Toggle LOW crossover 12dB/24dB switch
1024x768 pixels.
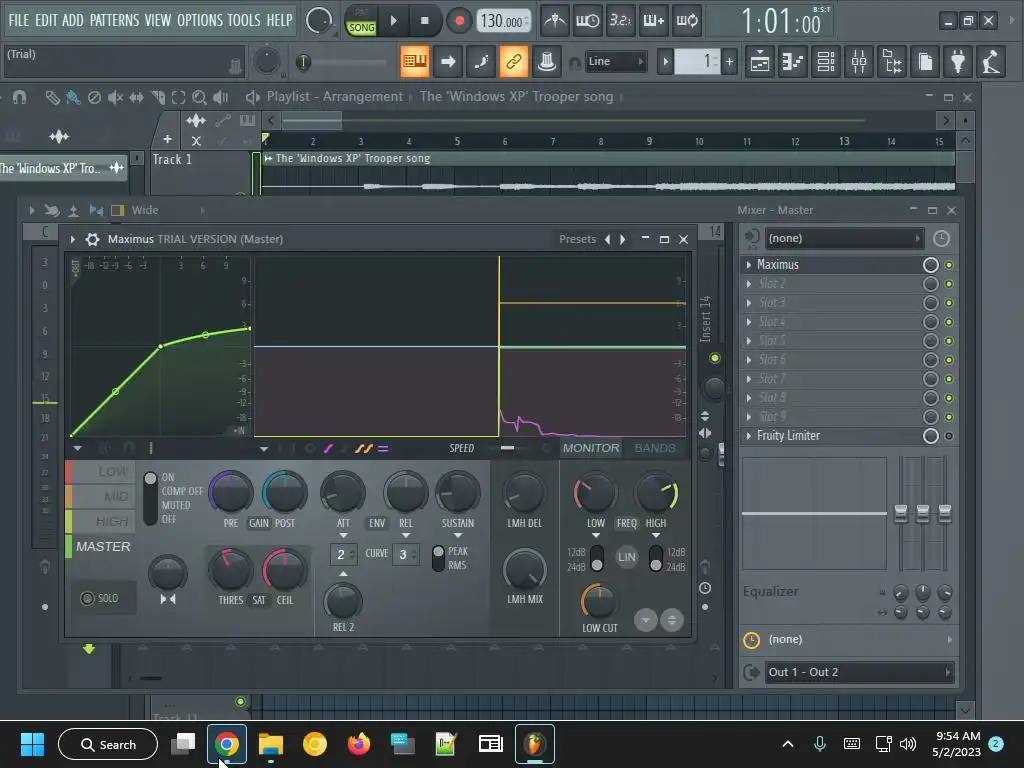click(x=597, y=558)
